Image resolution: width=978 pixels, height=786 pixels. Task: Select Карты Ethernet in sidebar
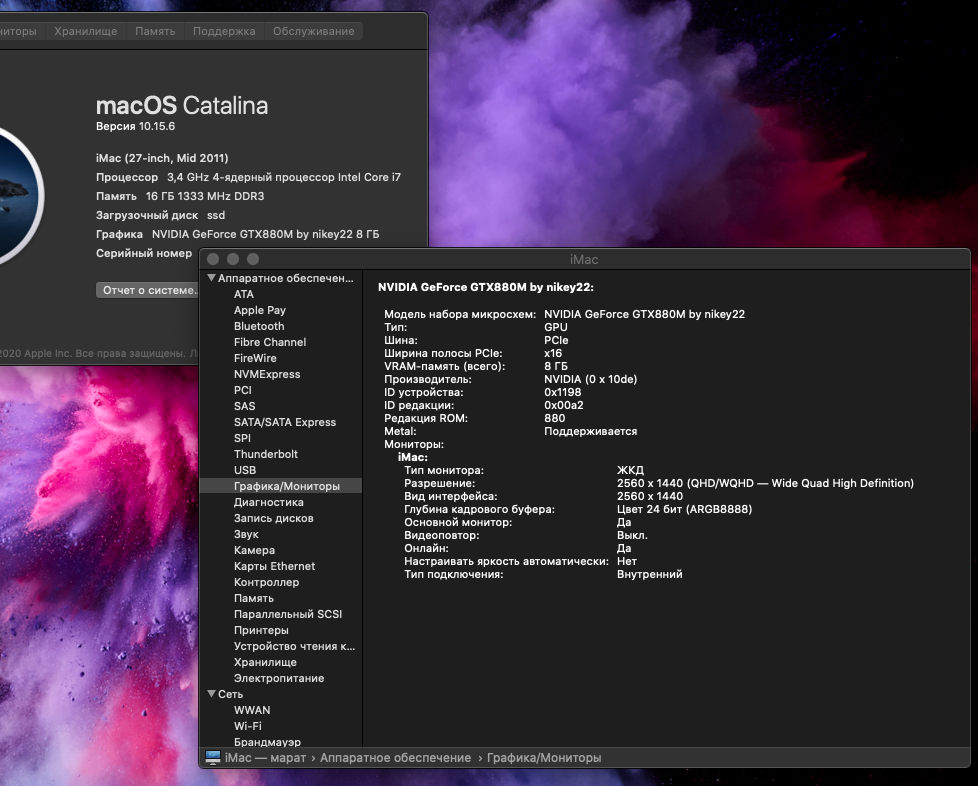tap(274, 566)
